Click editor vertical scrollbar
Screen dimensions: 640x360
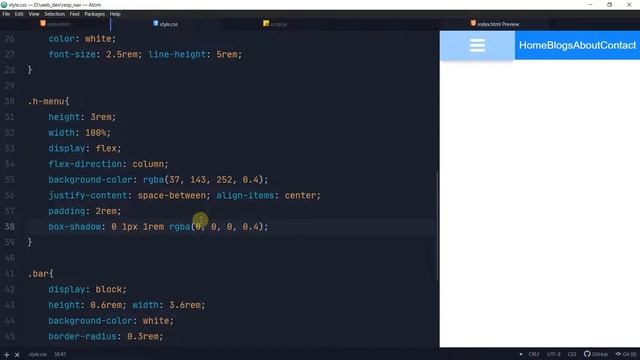[x=437, y=227]
